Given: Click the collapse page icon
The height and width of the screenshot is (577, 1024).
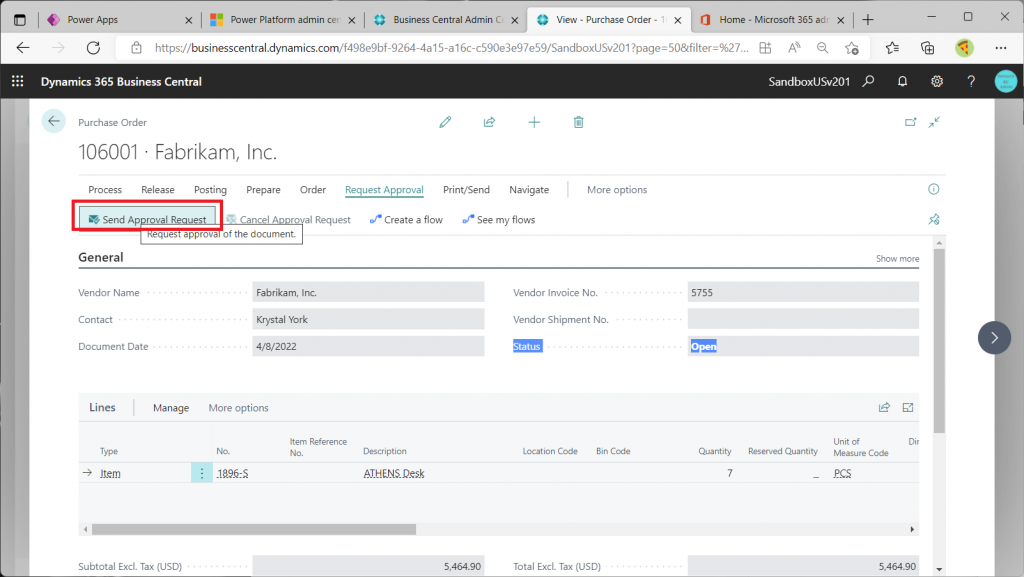Looking at the screenshot, I should point(934,122).
